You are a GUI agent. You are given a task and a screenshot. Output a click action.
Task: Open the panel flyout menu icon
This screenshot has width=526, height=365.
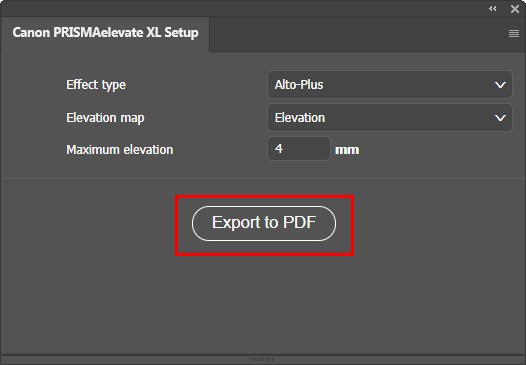(x=514, y=34)
